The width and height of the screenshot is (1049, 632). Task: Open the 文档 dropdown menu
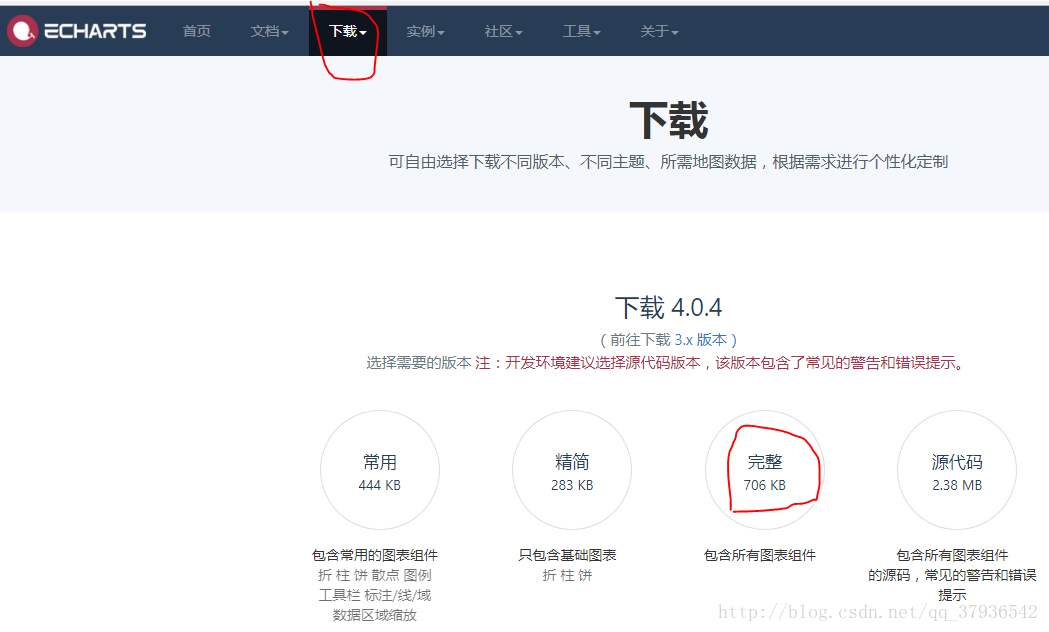pos(270,31)
